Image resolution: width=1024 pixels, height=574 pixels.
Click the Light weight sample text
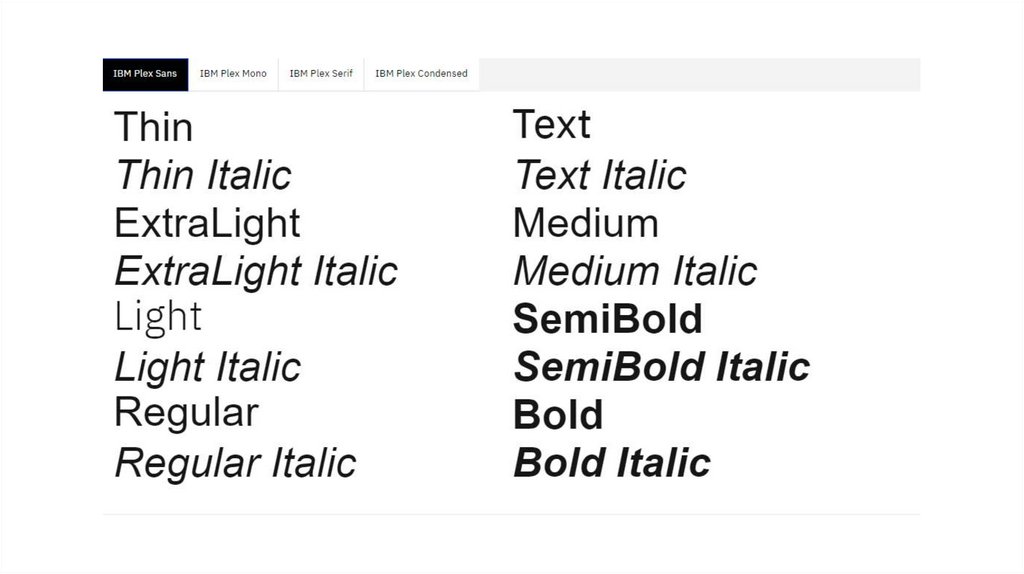coord(158,318)
